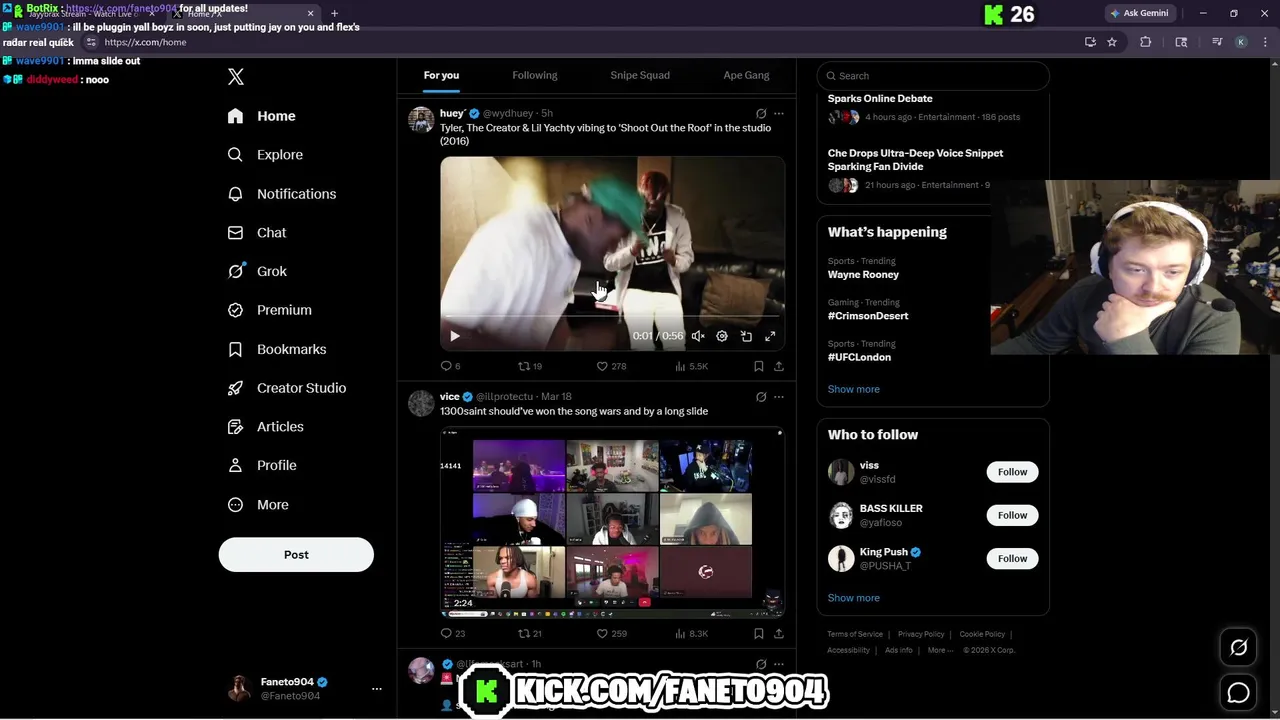The height and width of the screenshot is (720, 1280).
Task: Open the video settings gear
Action: [722, 336]
